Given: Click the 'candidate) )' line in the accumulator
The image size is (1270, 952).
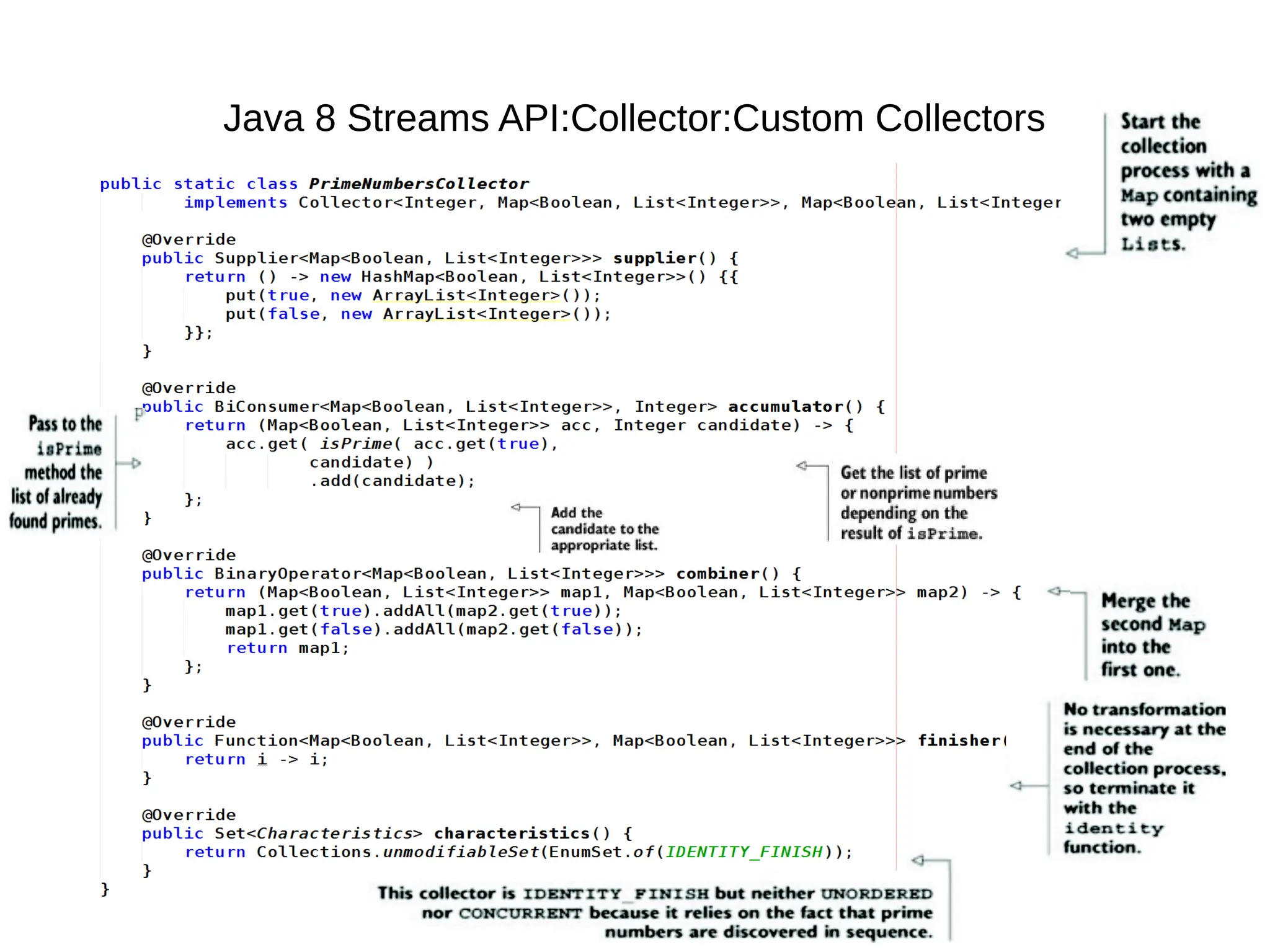Looking at the screenshot, I should pyautogui.click(x=371, y=462).
